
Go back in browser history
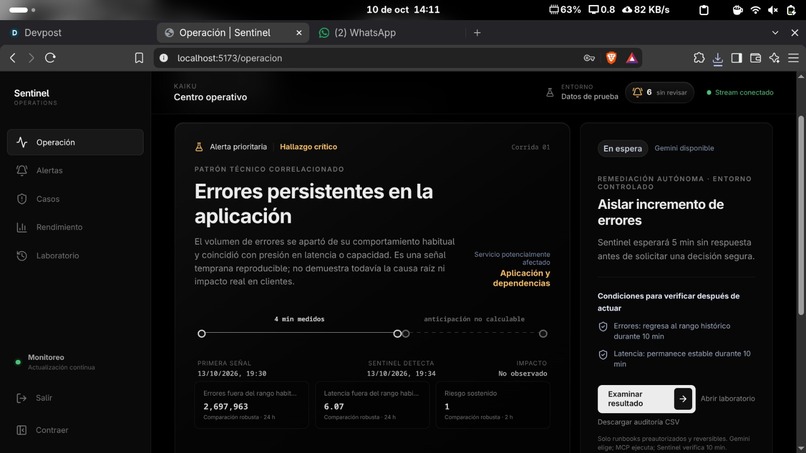click(13, 58)
